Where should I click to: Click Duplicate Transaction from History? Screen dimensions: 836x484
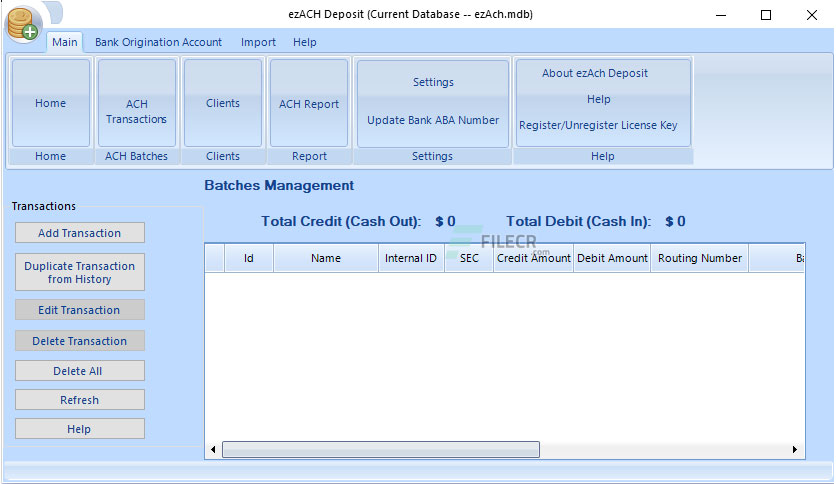click(x=79, y=272)
